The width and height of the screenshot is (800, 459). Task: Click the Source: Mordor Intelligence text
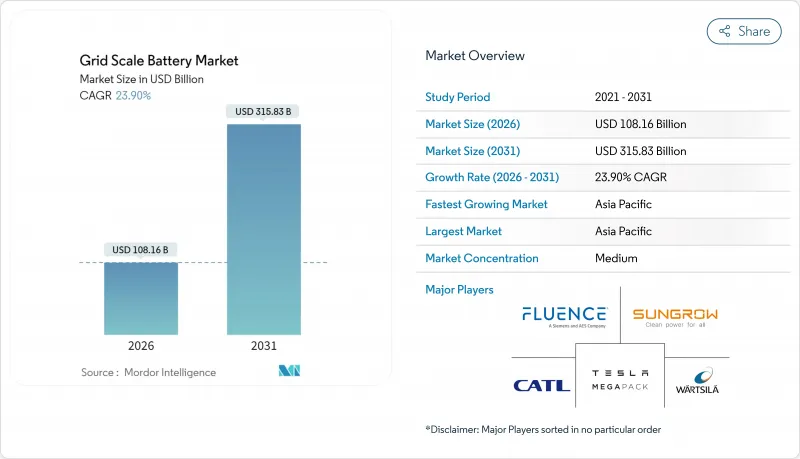tap(148, 372)
